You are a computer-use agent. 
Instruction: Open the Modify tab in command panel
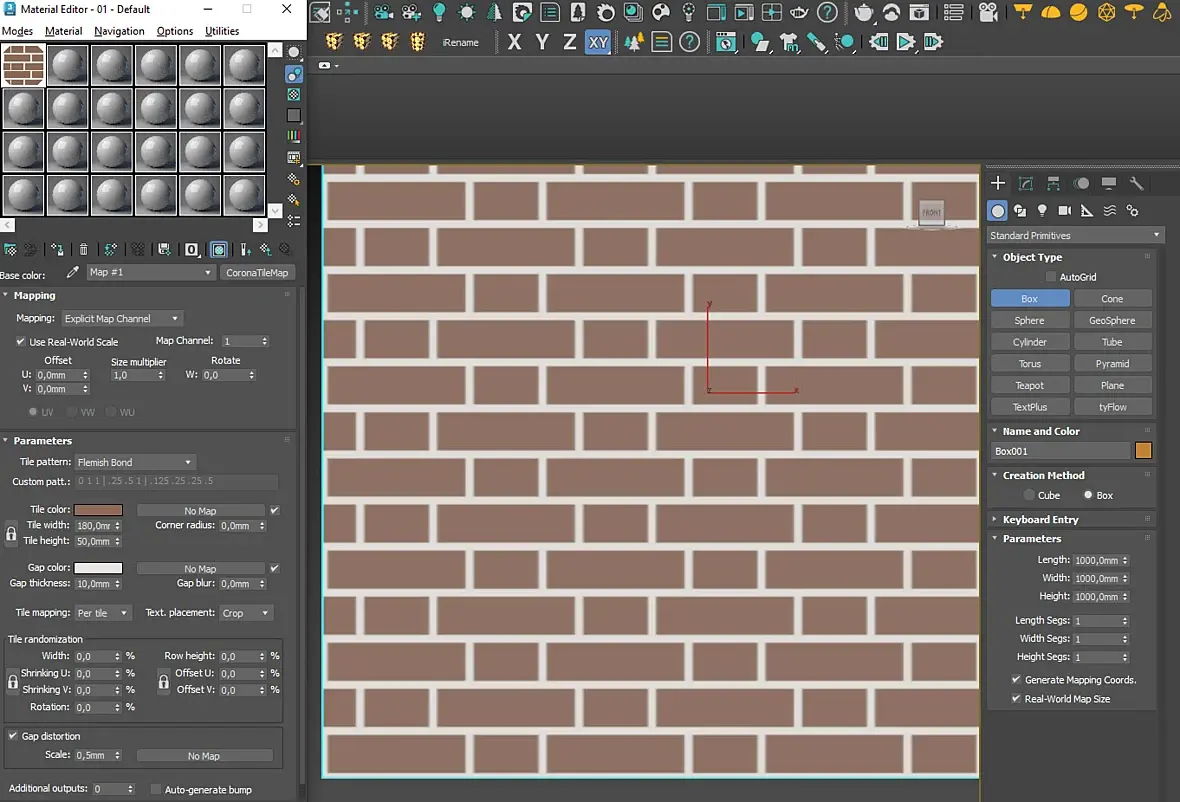1025,184
